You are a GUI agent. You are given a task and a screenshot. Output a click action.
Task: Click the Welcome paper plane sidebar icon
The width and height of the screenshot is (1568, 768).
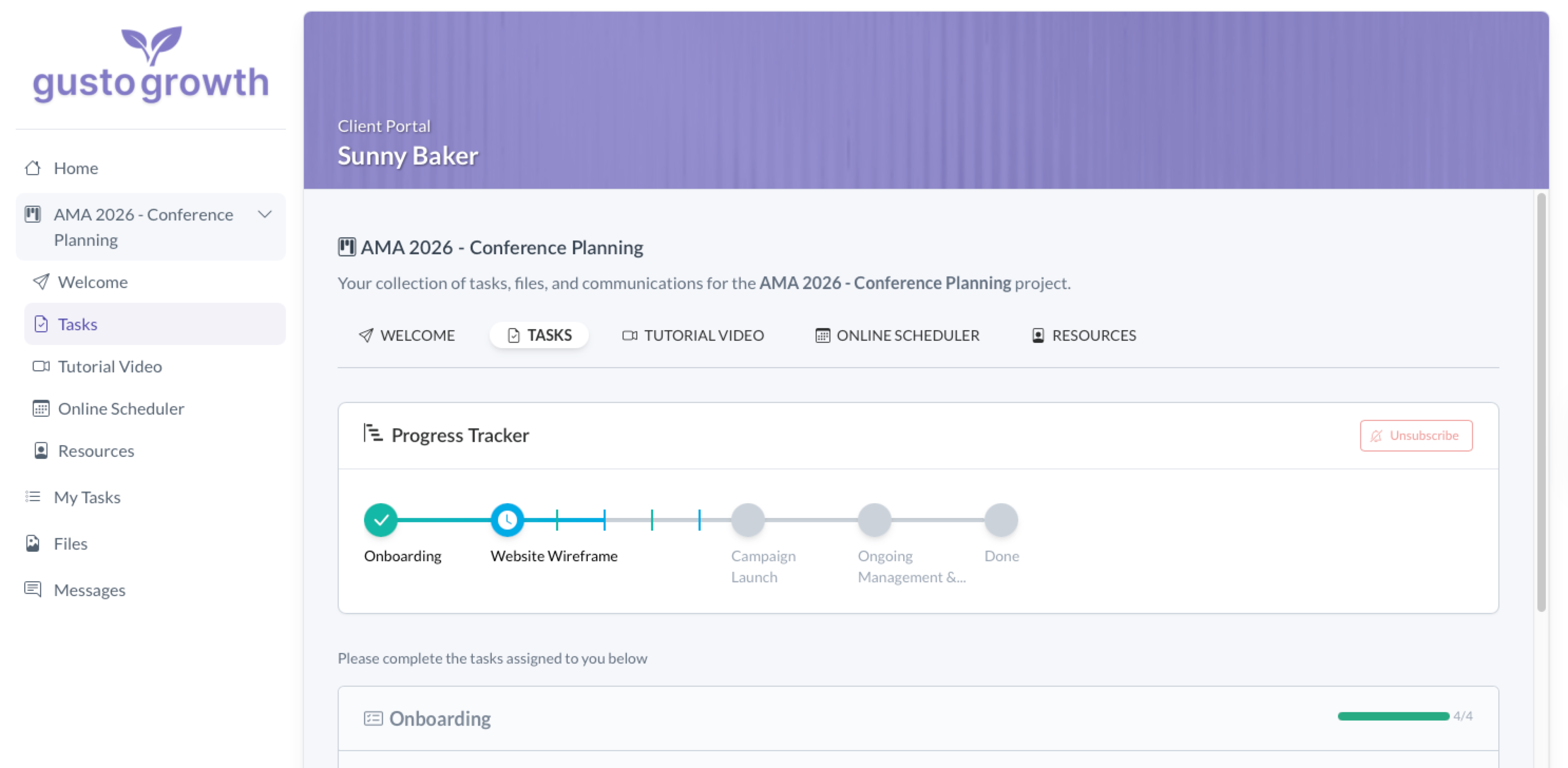41,282
